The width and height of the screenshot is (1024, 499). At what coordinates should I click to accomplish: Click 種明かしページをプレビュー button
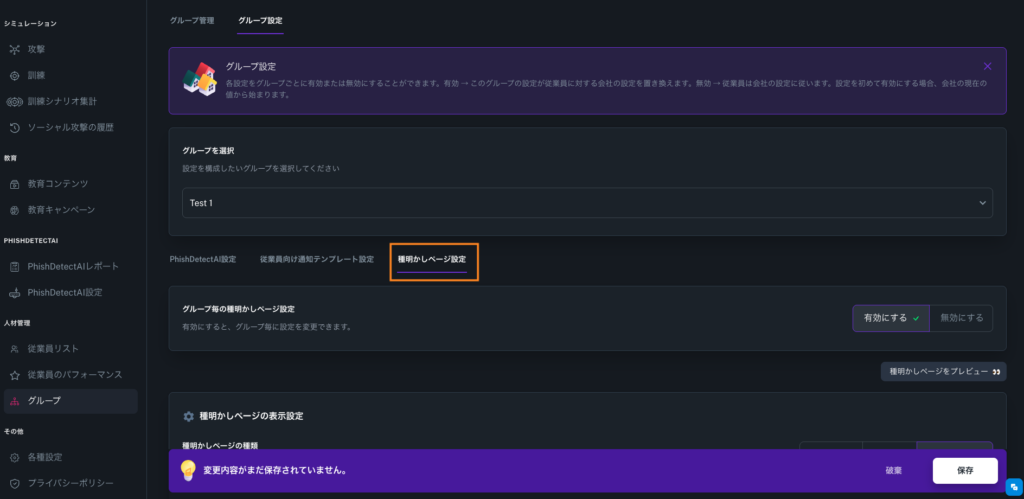[943, 372]
